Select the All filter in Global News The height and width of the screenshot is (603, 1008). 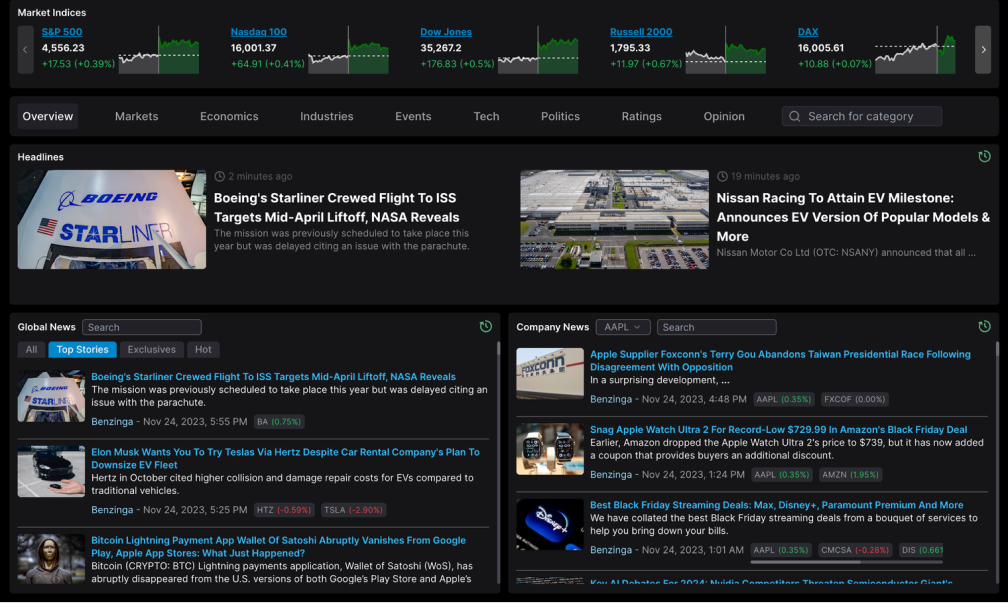click(32, 349)
